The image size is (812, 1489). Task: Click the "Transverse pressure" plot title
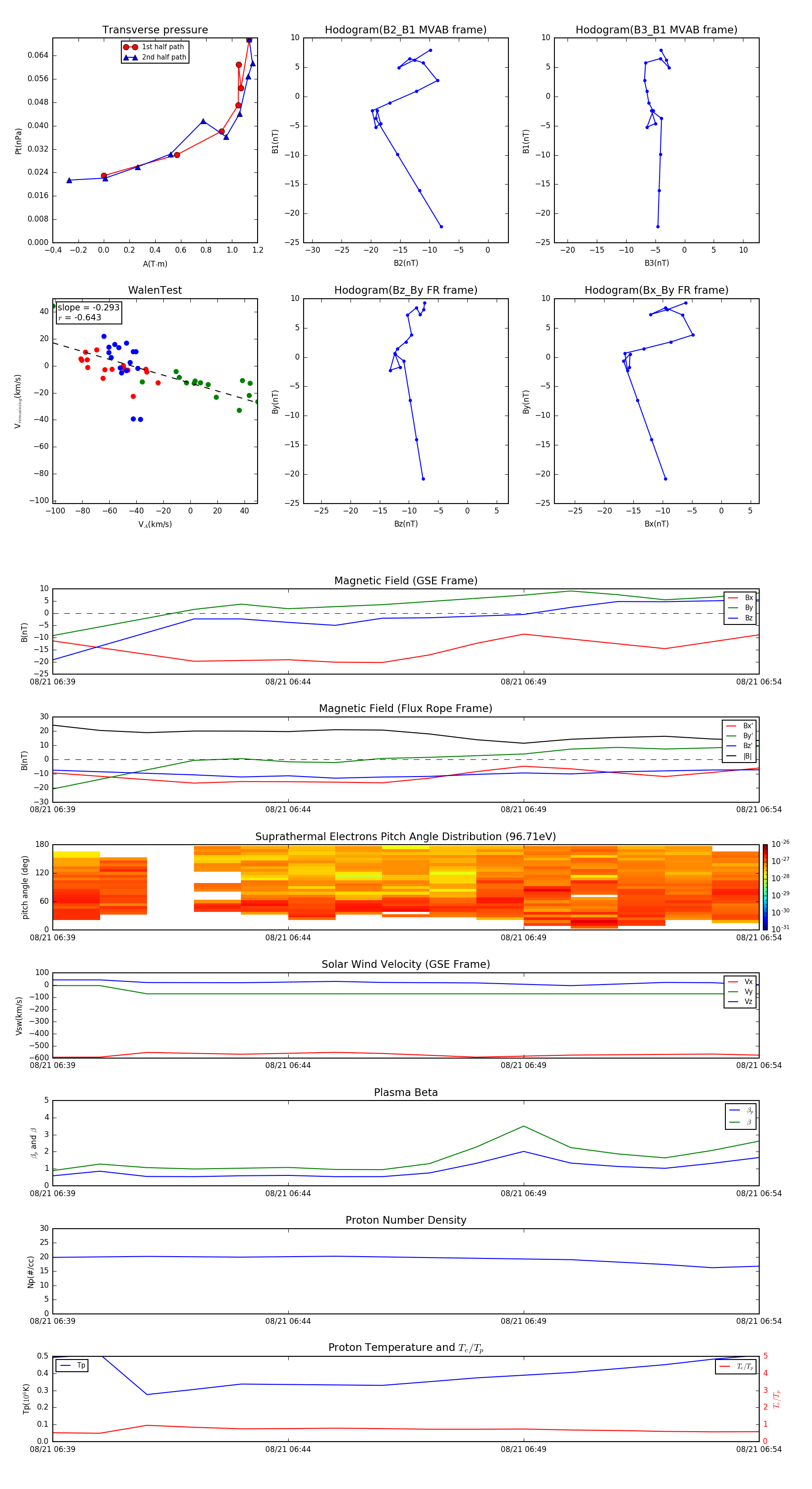coord(155,30)
